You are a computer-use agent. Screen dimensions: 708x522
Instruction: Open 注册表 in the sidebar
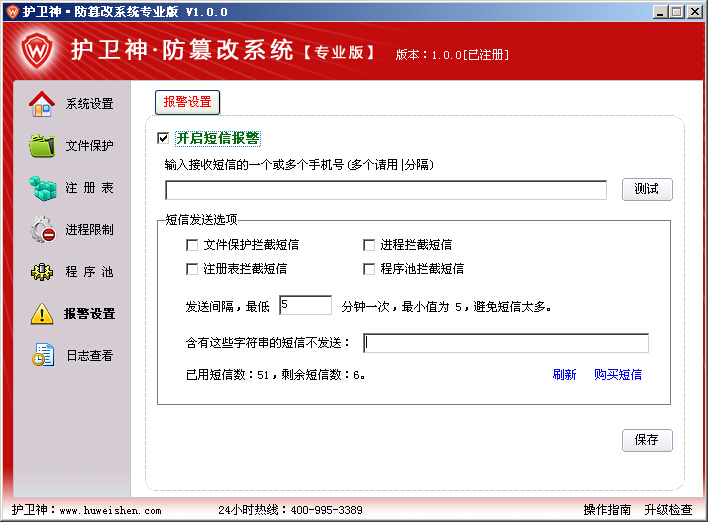(89, 188)
